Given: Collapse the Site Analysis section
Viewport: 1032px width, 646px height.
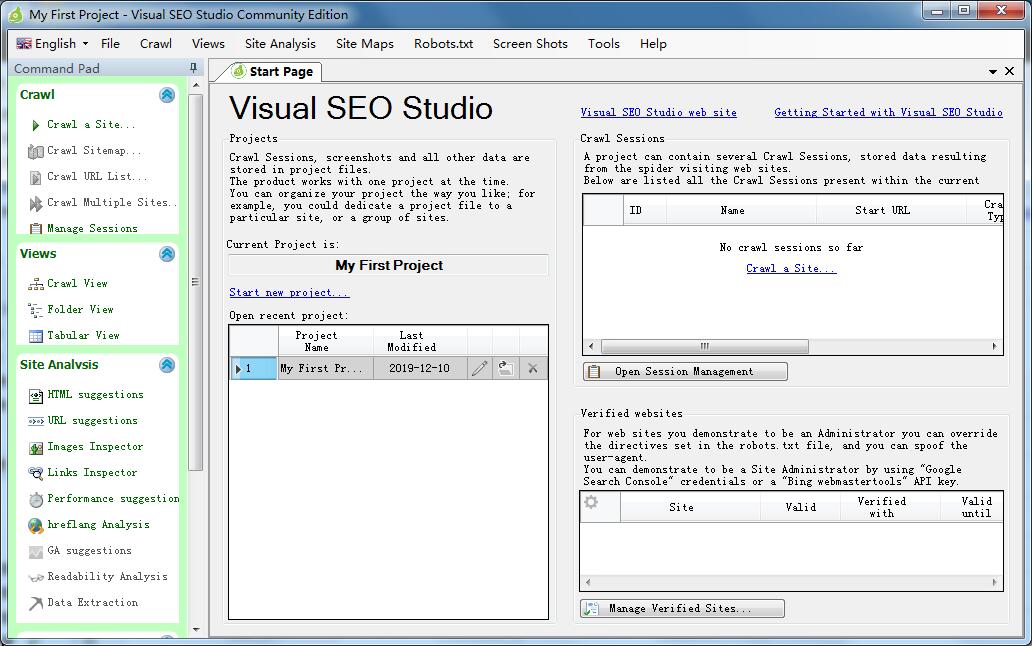Looking at the screenshot, I should [x=167, y=365].
